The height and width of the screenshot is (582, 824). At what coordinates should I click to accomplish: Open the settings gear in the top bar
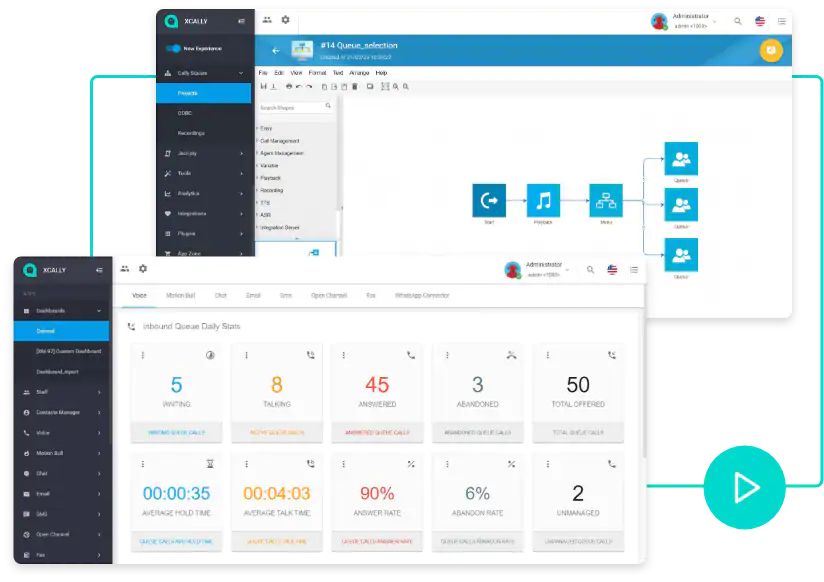click(x=285, y=19)
